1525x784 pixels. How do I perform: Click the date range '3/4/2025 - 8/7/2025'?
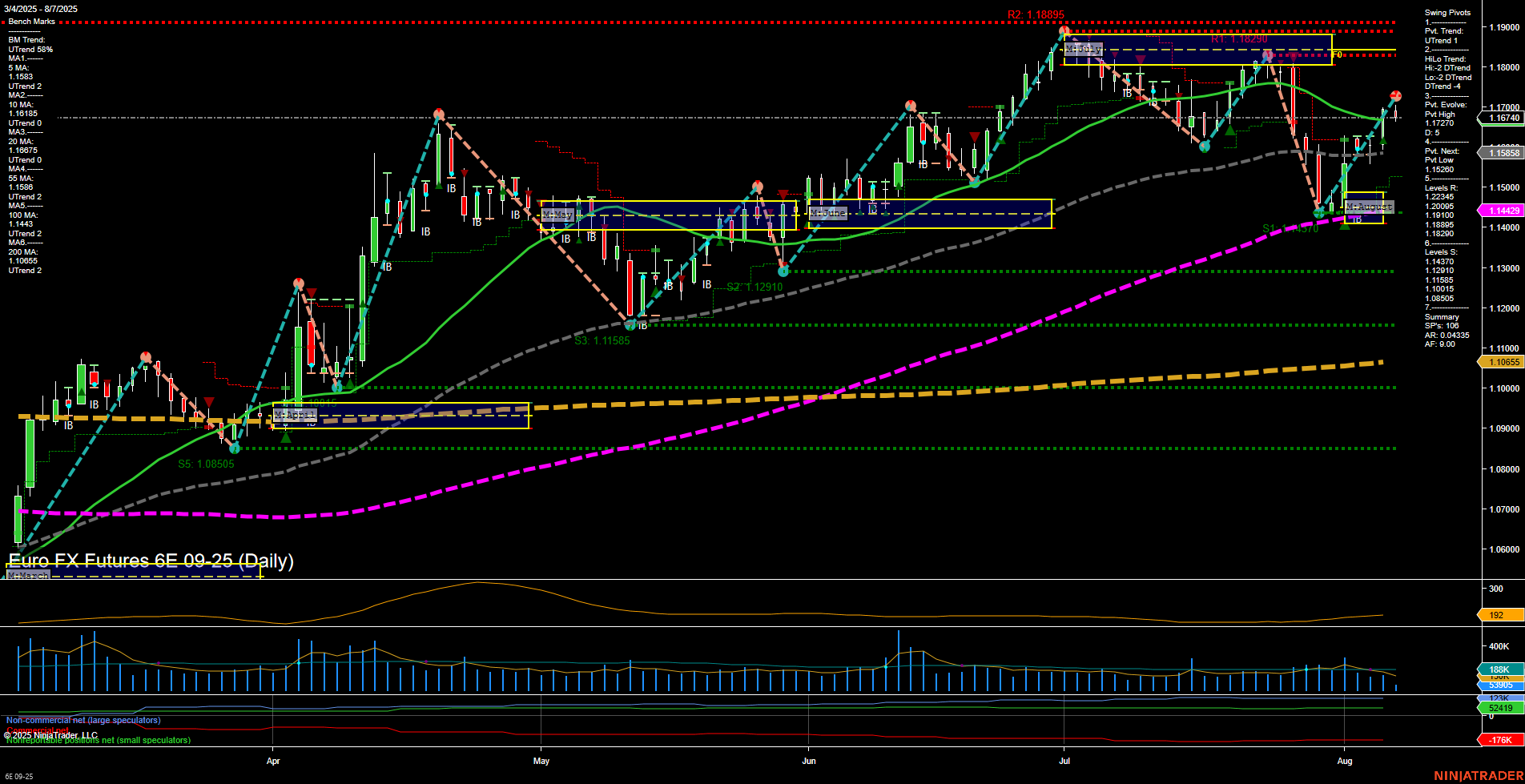point(41,9)
